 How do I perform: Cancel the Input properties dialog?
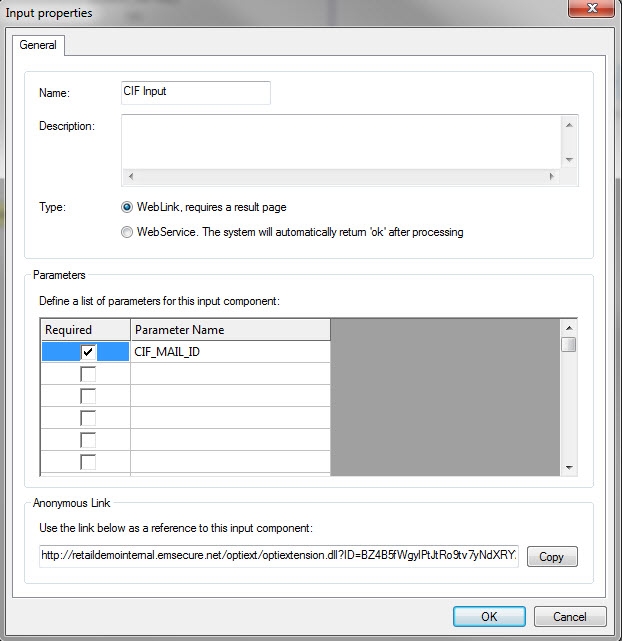[569, 617]
